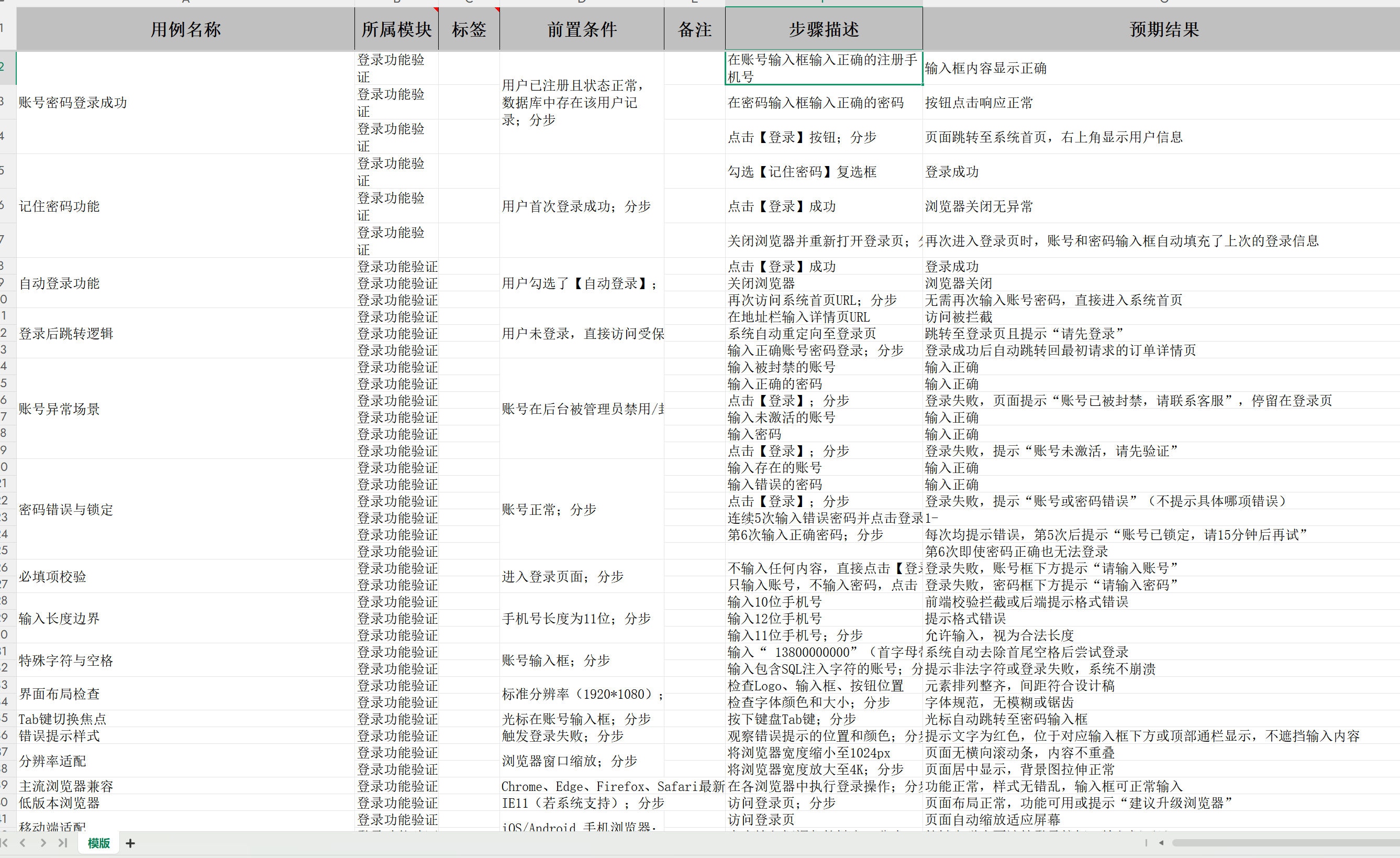Select the 备注 header cell
The height and width of the screenshot is (858, 1400).
click(x=694, y=29)
